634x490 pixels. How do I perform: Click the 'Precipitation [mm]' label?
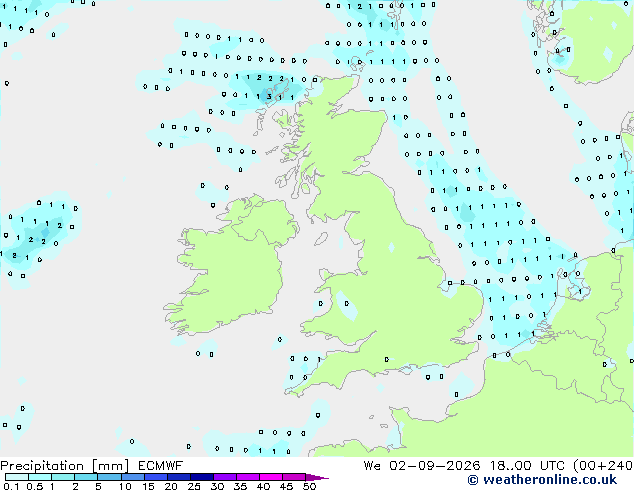(x=64, y=466)
